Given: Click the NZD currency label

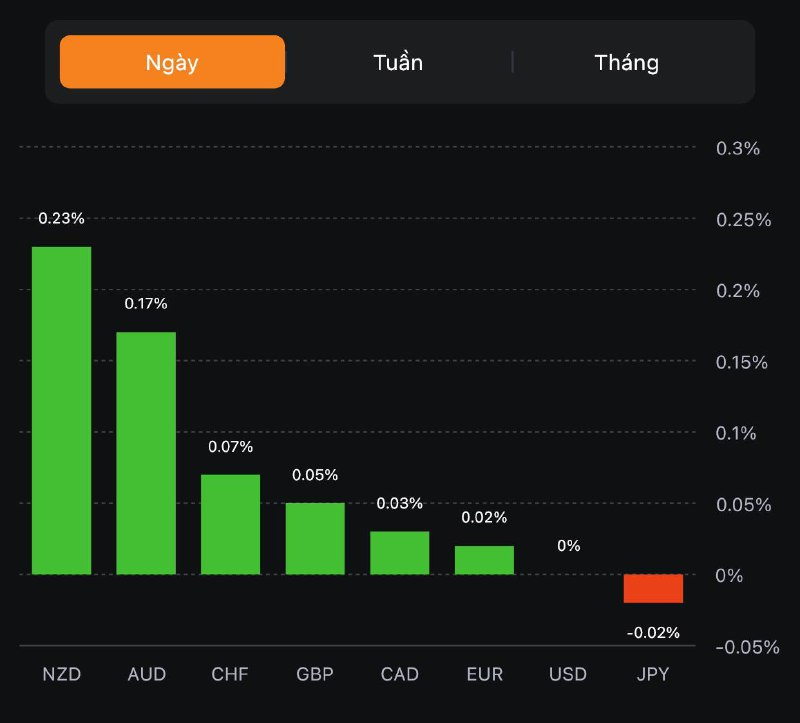Looking at the screenshot, I should point(61,674).
